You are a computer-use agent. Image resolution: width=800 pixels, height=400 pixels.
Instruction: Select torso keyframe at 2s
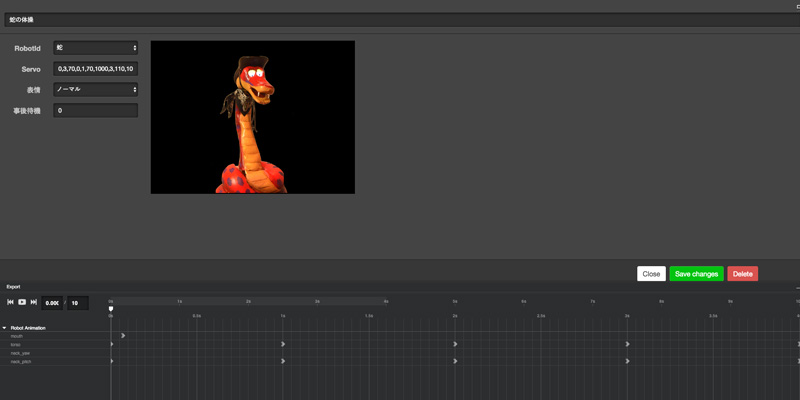click(455, 344)
